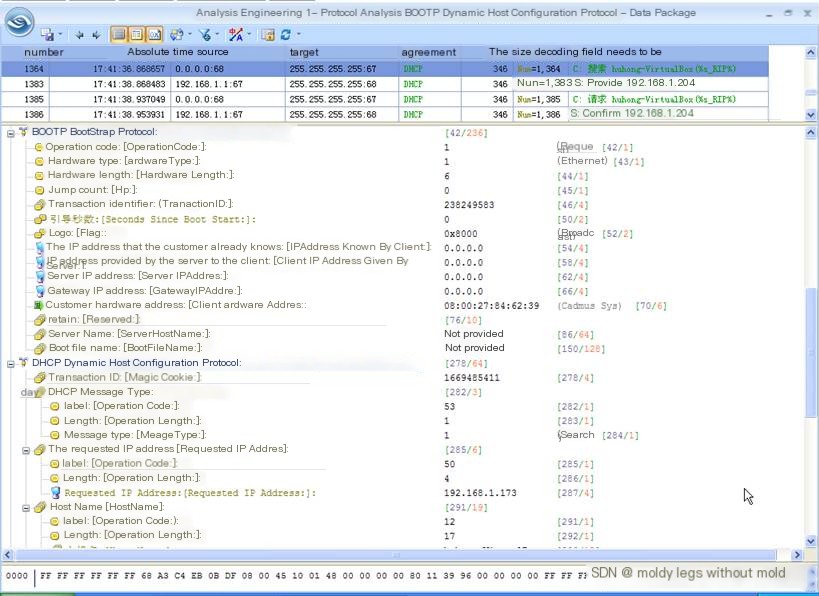The image size is (819, 596).
Task: Toggle the decode tree pane view
Action: coord(136,34)
